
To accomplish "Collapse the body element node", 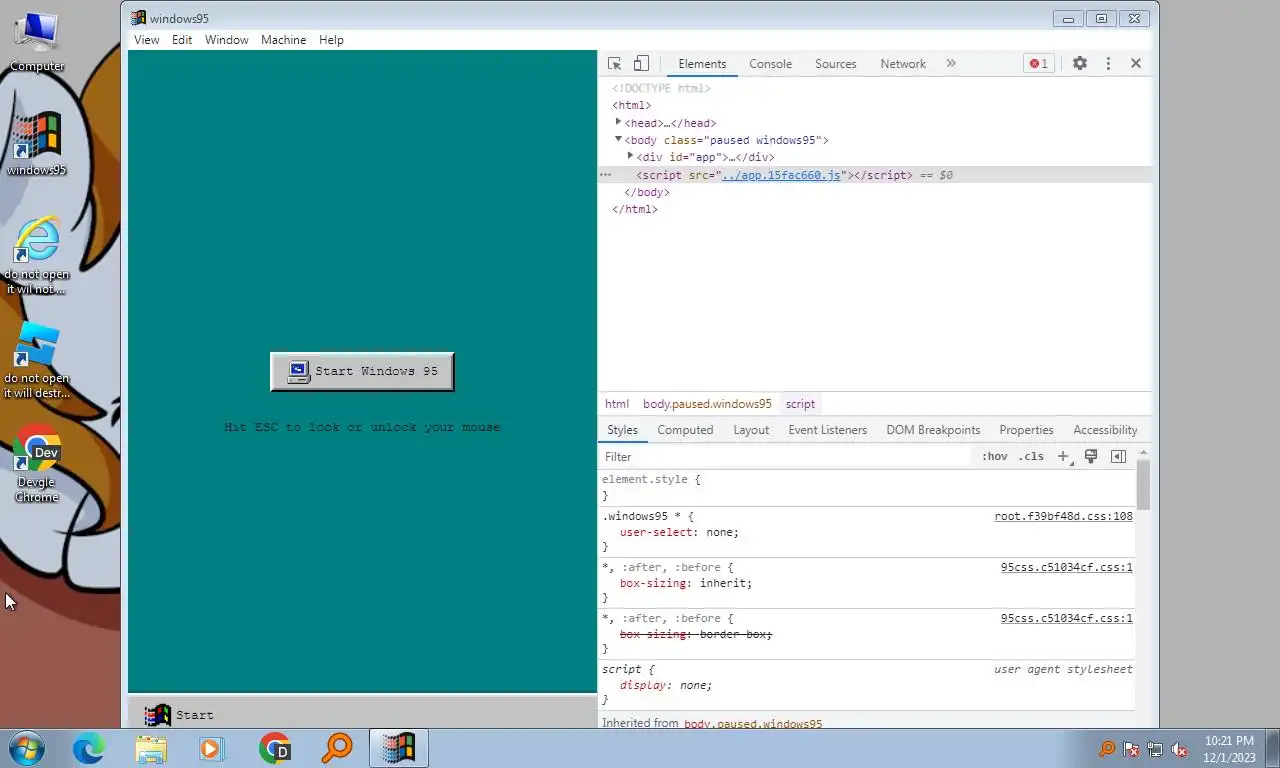I will click(x=618, y=139).
